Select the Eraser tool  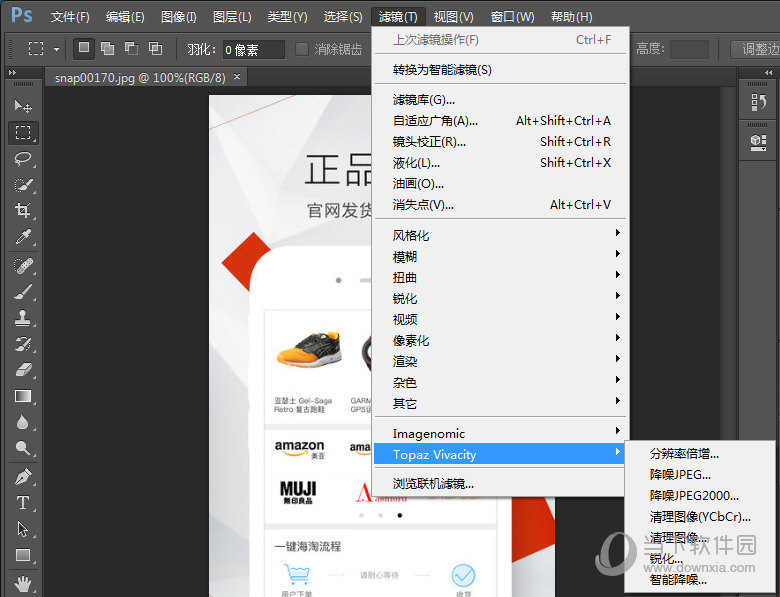click(x=23, y=370)
